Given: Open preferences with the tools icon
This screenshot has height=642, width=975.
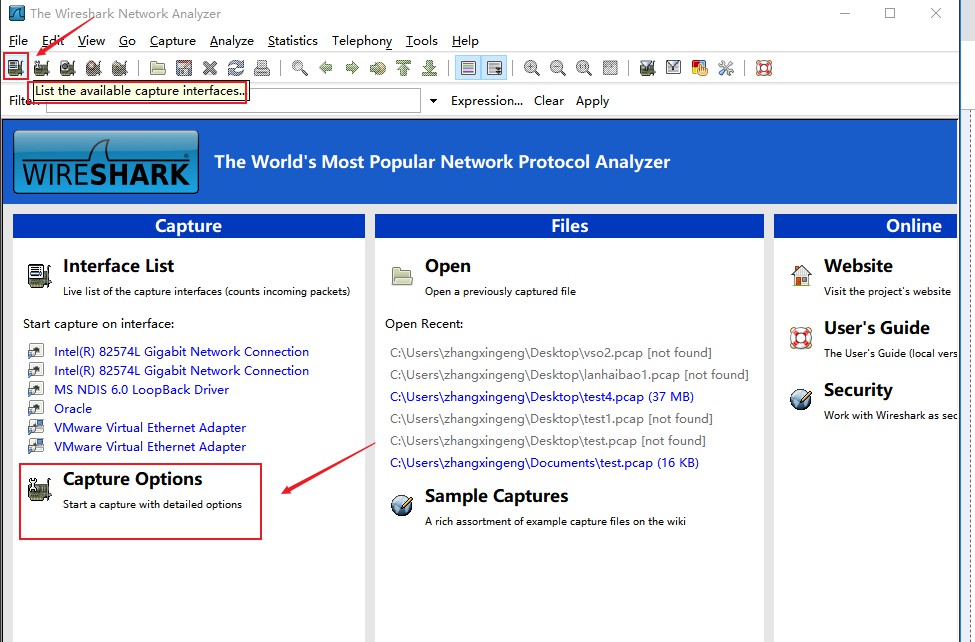Looking at the screenshot, I should point(726,67).
